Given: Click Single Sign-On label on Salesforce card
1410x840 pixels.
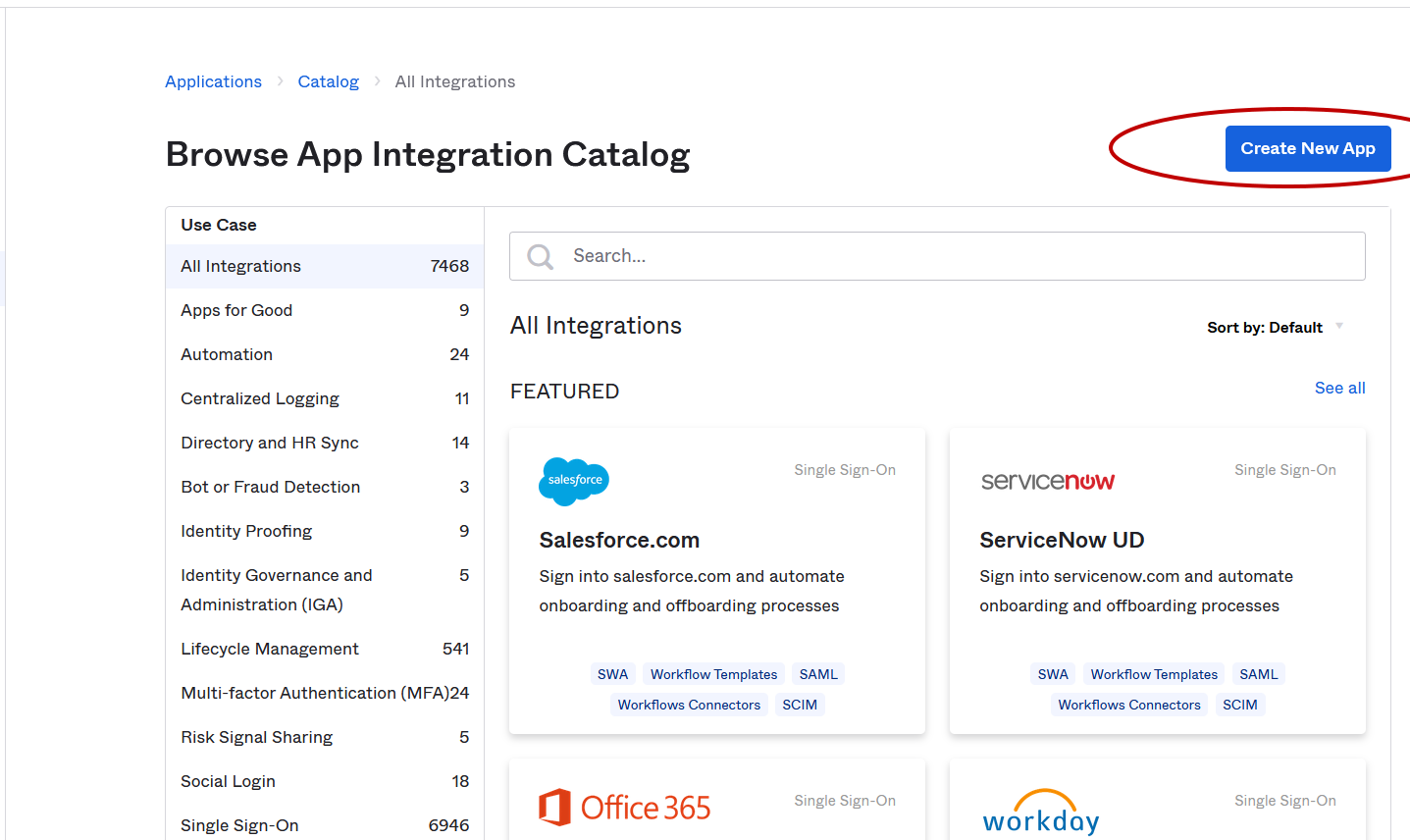Looking at the screenshot, I should (845, 470).
